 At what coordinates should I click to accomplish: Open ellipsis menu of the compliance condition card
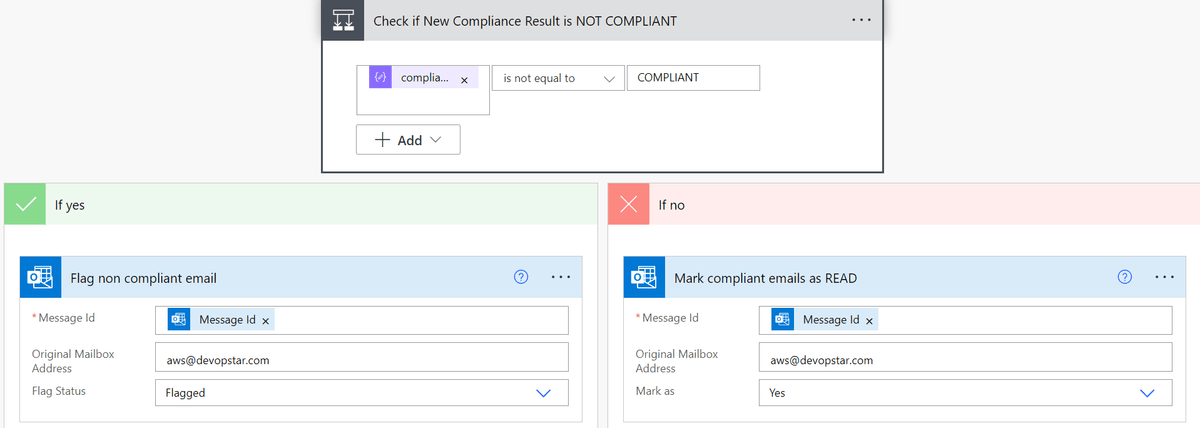(861, 21)
